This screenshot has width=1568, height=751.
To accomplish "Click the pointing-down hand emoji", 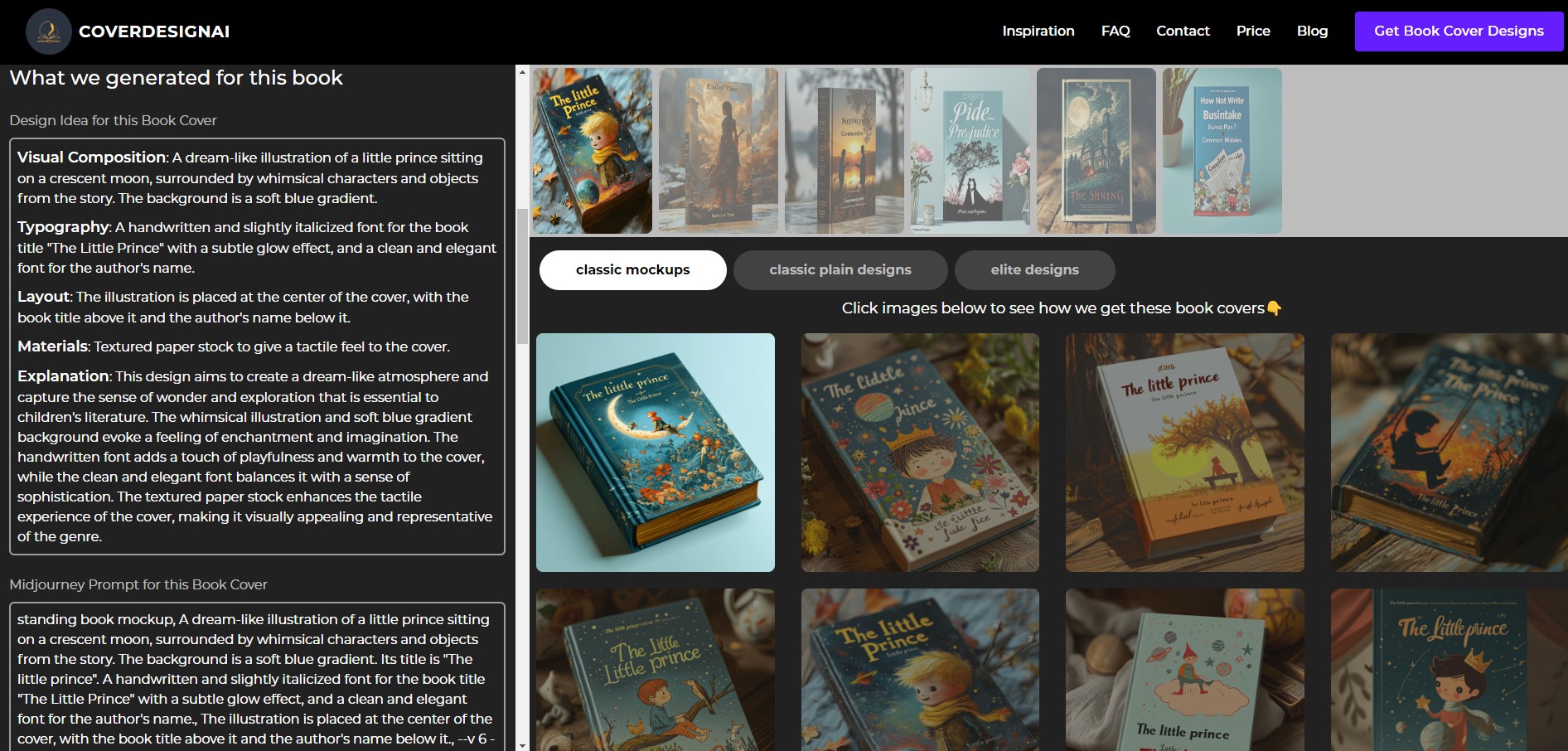I will tap(1275, 308).
